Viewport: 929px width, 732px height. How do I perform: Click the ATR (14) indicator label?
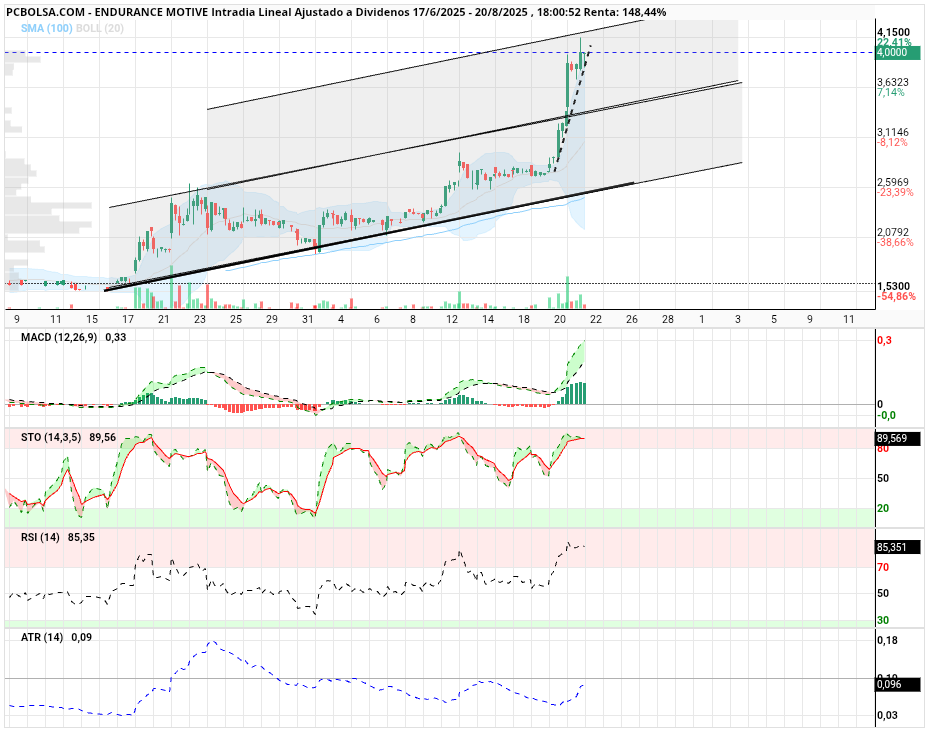pyautogui.click(x=42, y=638)
